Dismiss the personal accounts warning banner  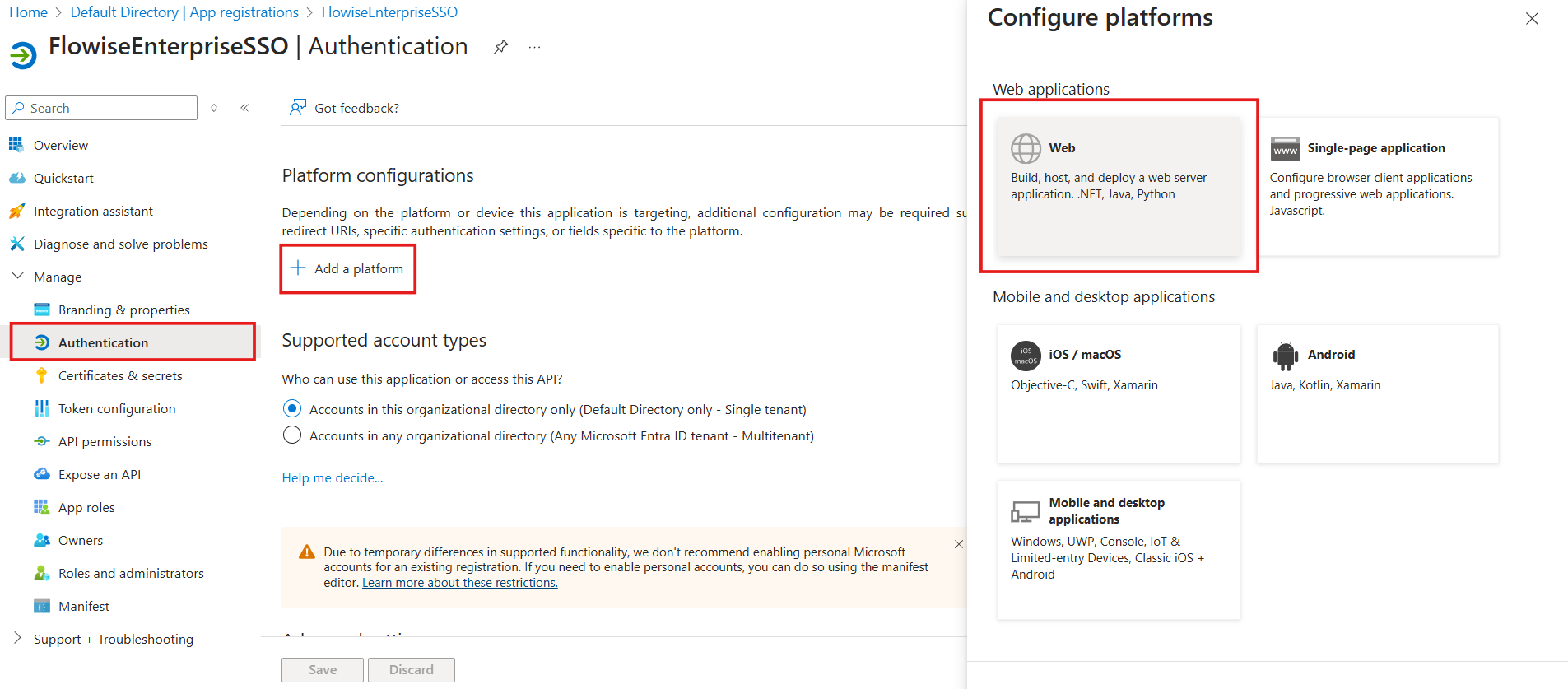958,544
